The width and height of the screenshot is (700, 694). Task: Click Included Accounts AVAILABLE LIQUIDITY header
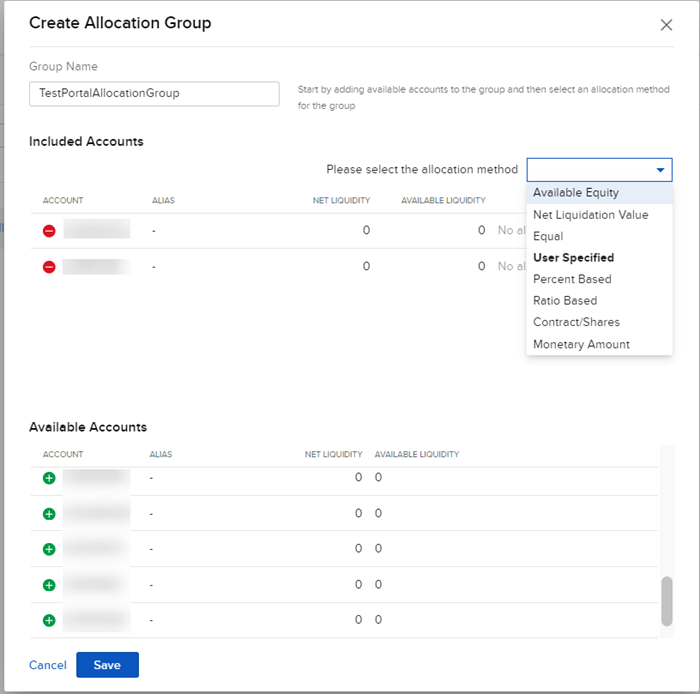coord(443,200)
